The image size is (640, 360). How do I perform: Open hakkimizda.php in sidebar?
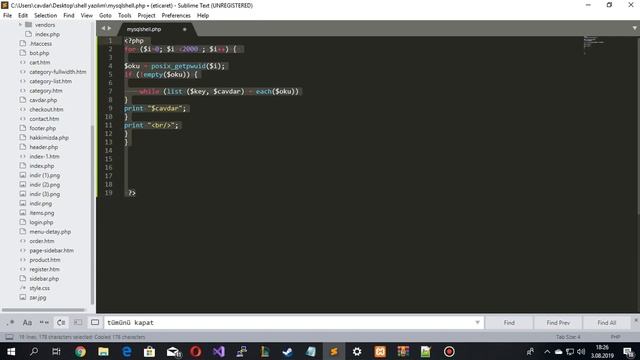click(x=49, y=138)
